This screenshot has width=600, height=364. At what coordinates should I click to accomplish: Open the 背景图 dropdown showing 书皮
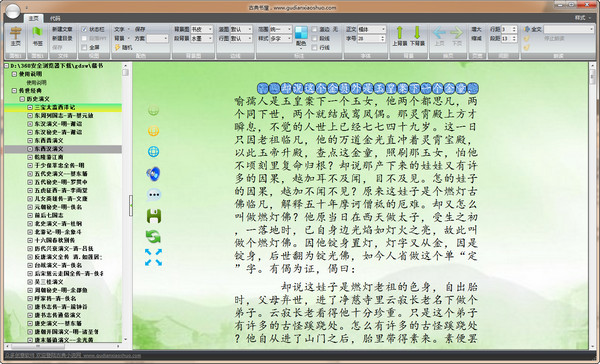pyautogui.click(x=202, y=29)
